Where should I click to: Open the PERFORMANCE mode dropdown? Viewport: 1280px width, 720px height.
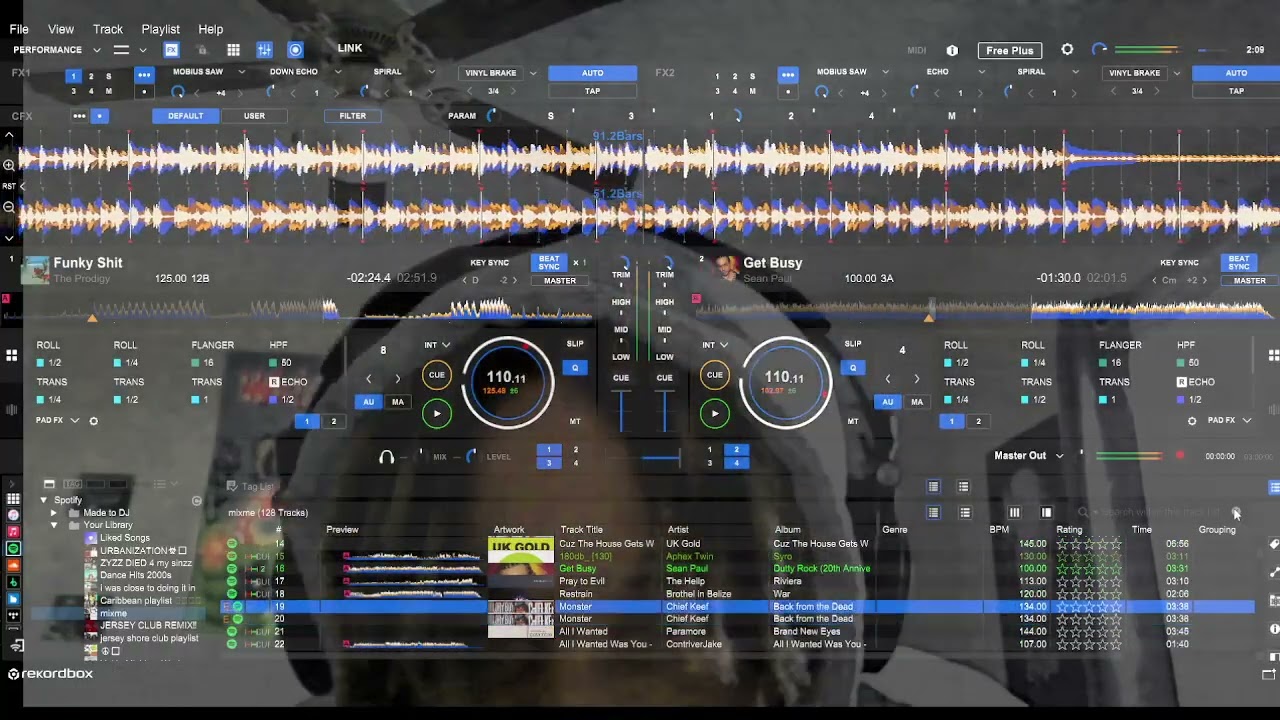pos(57,50)
